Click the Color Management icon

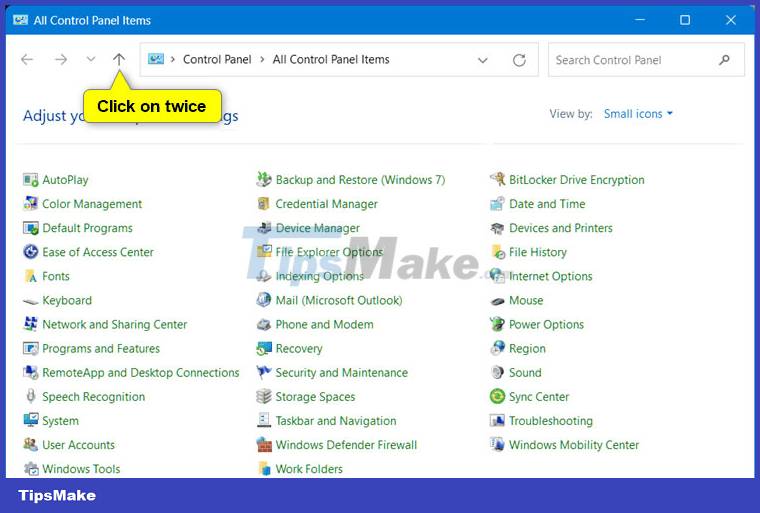(x=31, y=204)
